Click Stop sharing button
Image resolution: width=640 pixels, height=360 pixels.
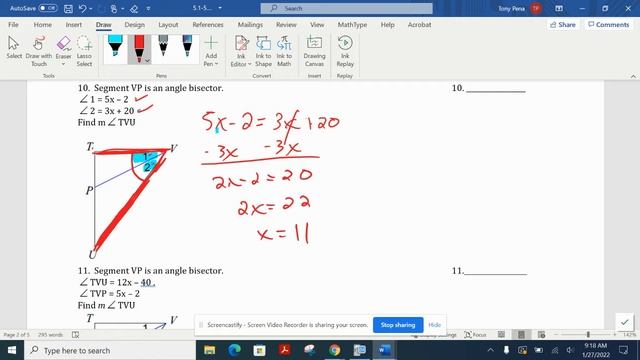pos(398,325)
